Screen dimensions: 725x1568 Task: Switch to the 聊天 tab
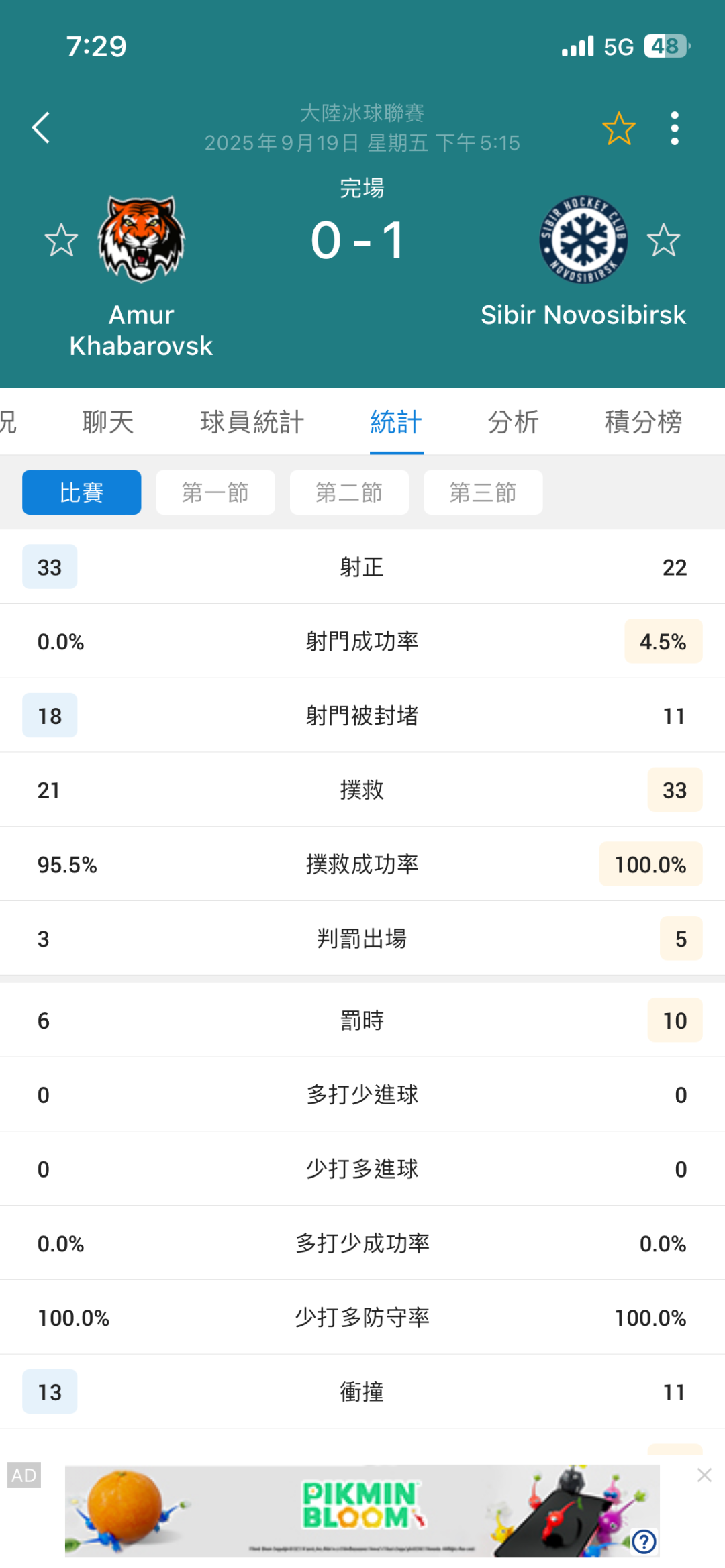(x=108, y=422)
